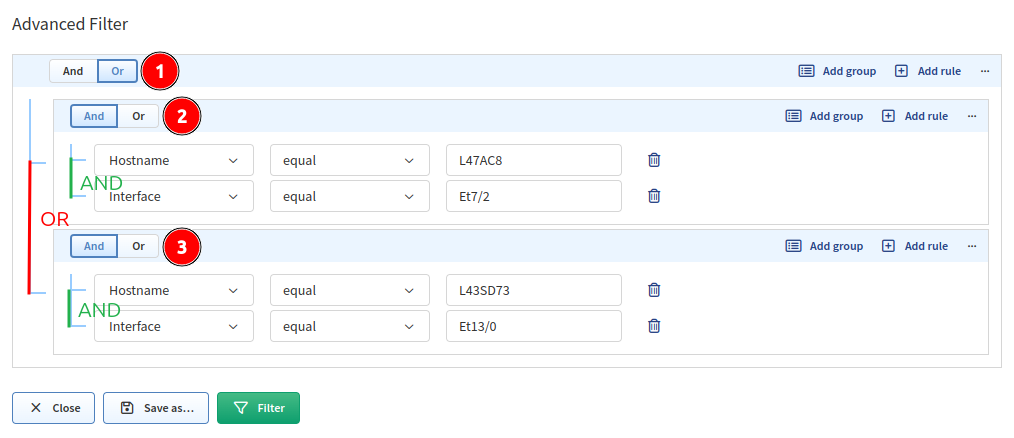The image size is (1014, 438).
Task: Open more options for group 3
Action: pos(972,246)
